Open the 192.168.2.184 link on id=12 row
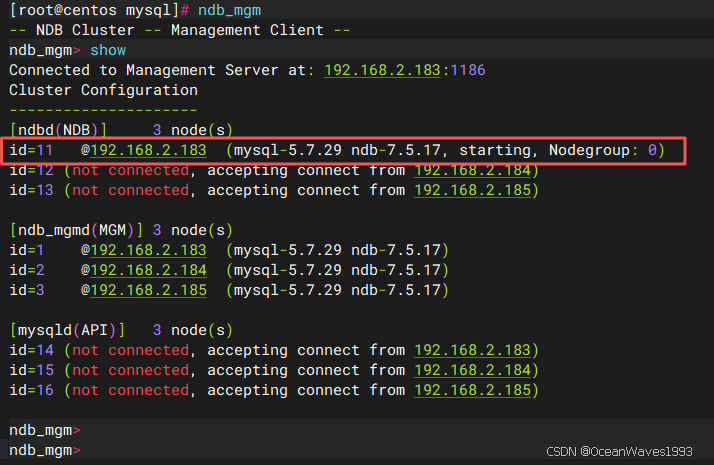This screenshot has height=465, width=714. coord(473,170)
